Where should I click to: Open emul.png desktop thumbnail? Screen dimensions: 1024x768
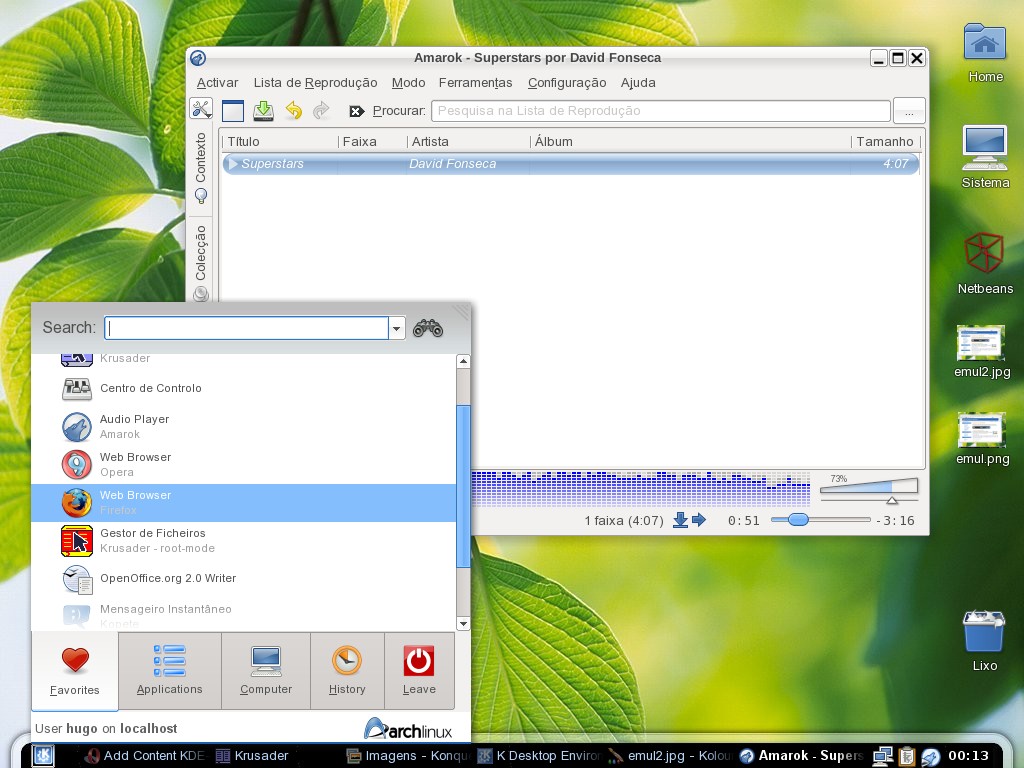tap(982, 438)
